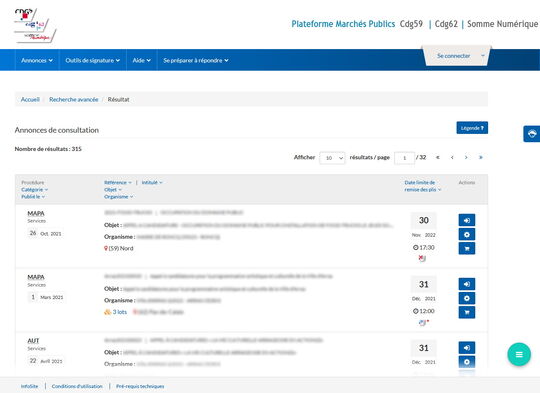Open the Annonces menu
The image size is (540, 393).
pyautogui.click(x=37, y=60)
